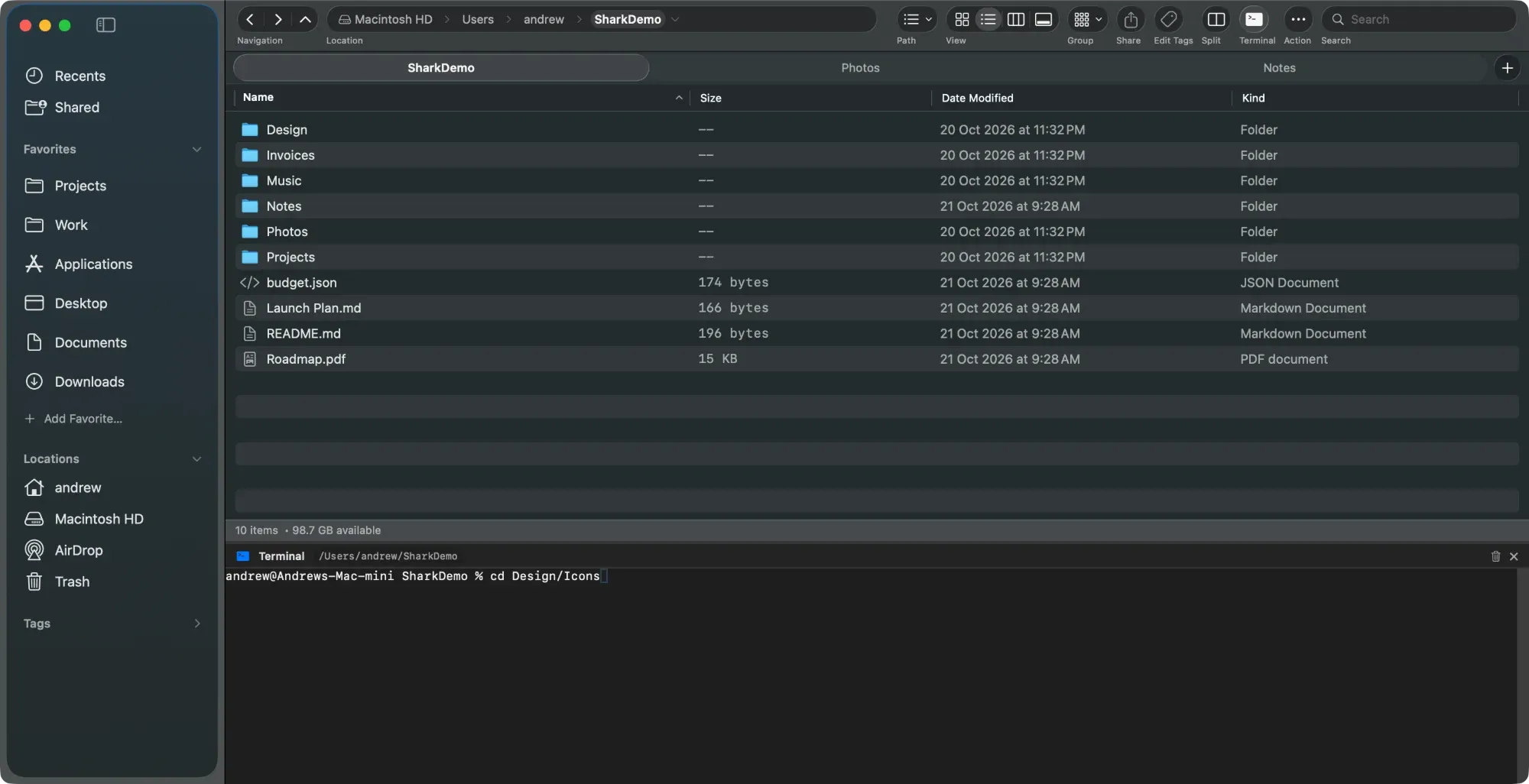Screen dimensions: 1529x784
Task: Go to enclosing folder with up arrow
Action: pyautogui.click(x=305, y=19)
